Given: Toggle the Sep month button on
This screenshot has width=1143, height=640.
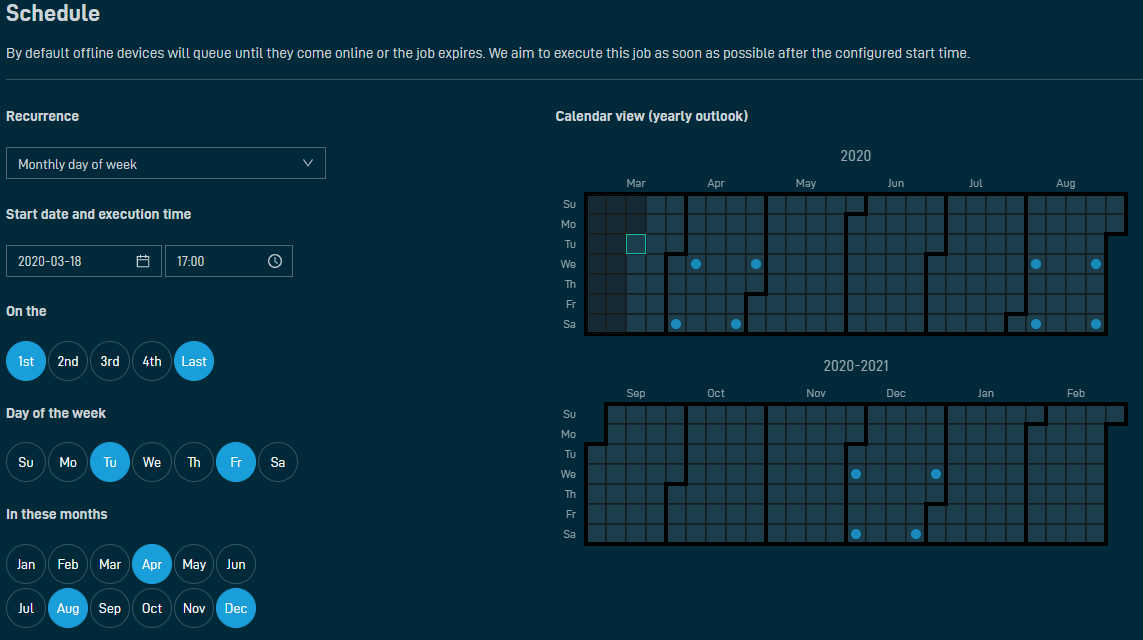Looking at the screenshot, I should [110, 608].
